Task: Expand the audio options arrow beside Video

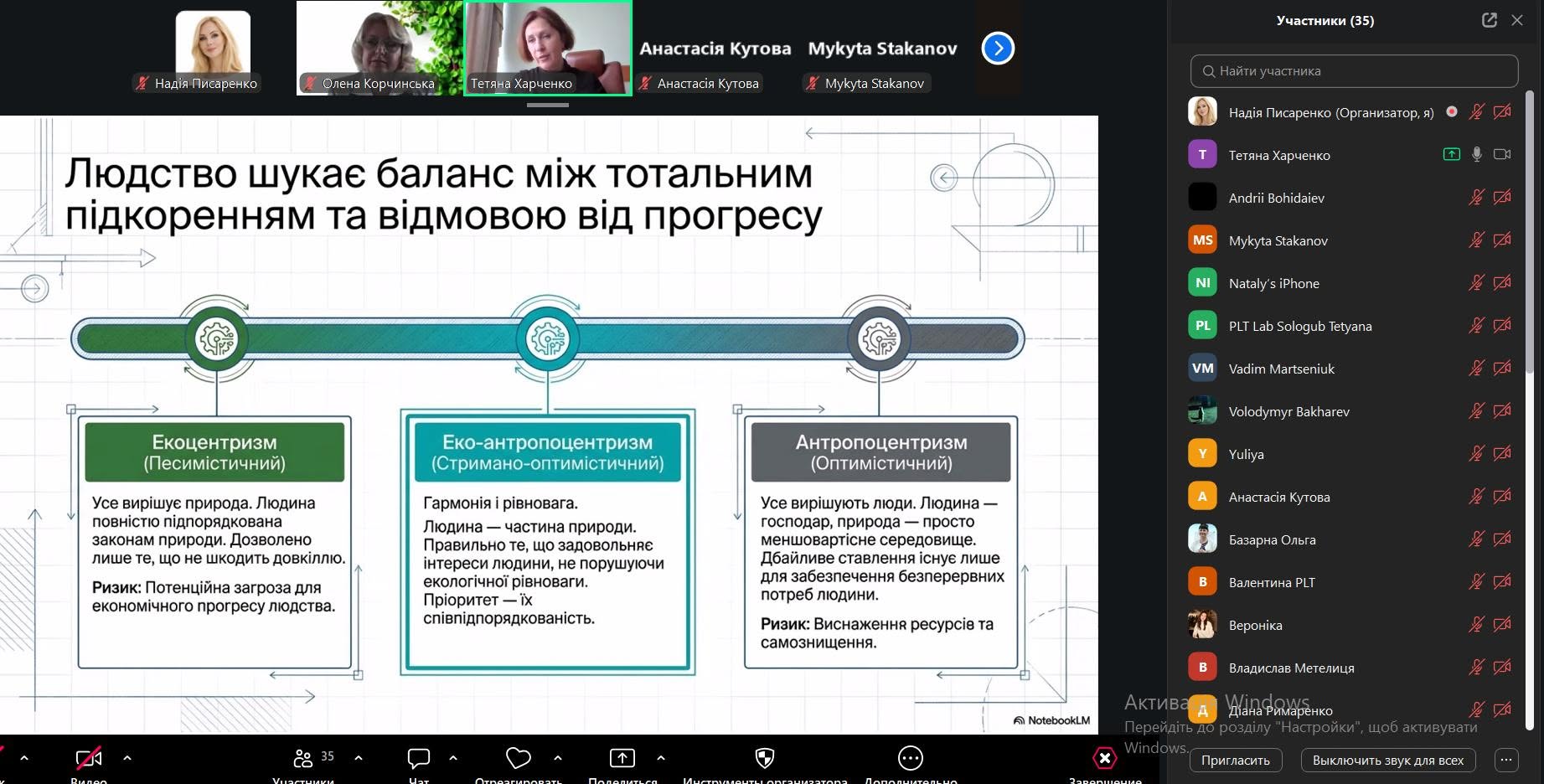Action: pyautogui.click(x=24, y=758)
